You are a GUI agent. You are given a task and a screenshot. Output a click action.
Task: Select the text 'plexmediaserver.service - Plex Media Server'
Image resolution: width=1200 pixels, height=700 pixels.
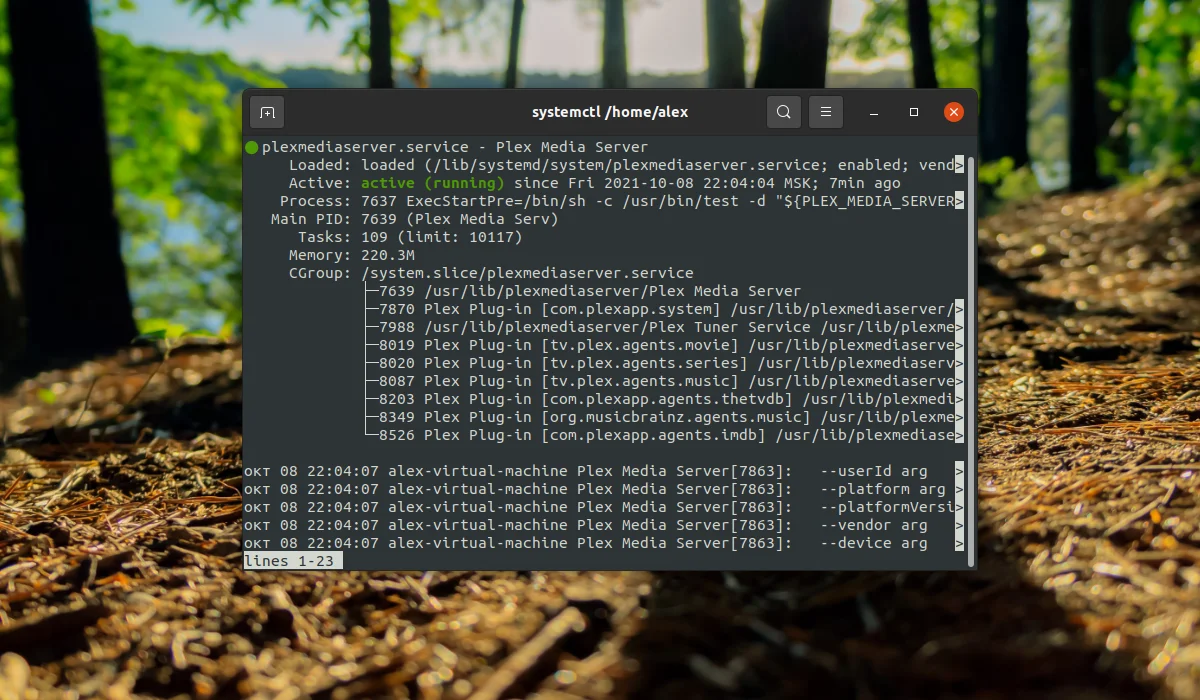(x=455, y=147)
